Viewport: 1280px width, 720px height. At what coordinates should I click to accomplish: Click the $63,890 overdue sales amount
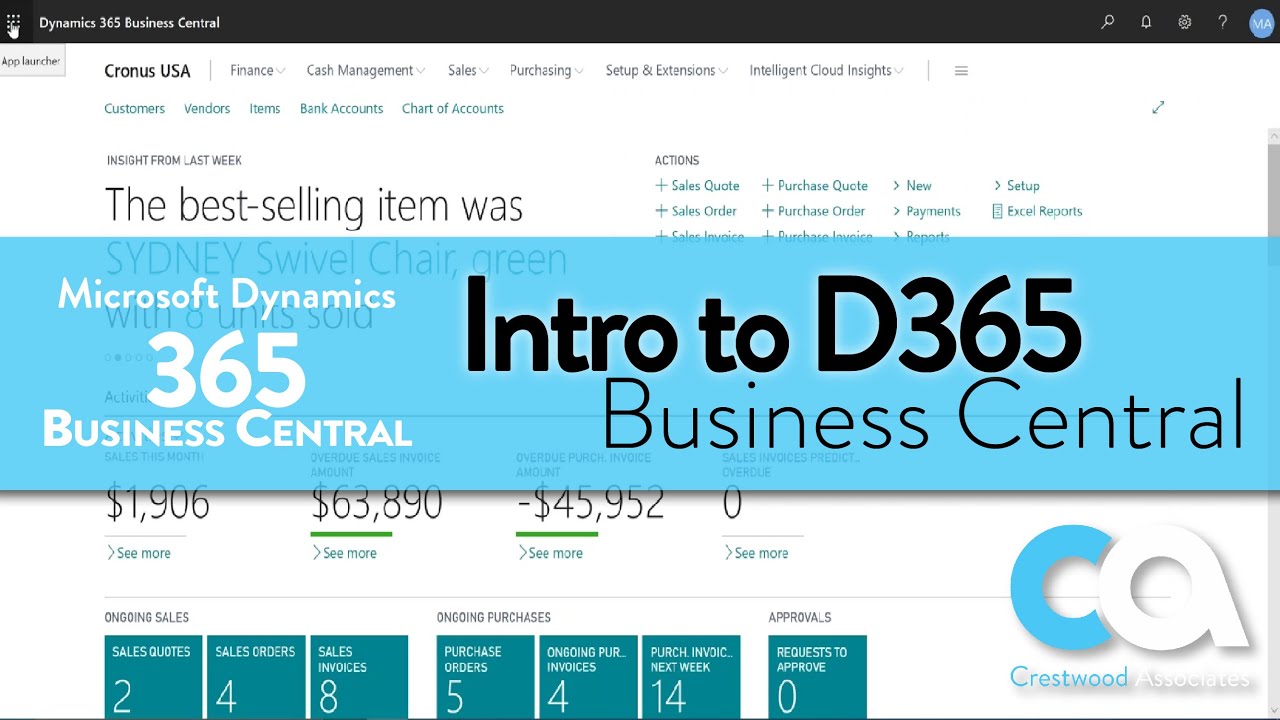point(377,504)
